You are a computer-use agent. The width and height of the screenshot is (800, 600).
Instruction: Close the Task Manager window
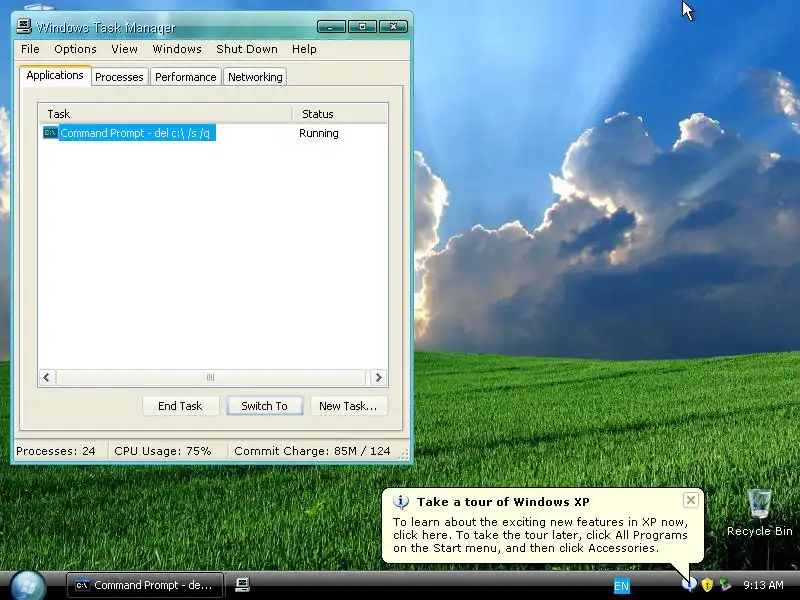[x=393, y=27]
